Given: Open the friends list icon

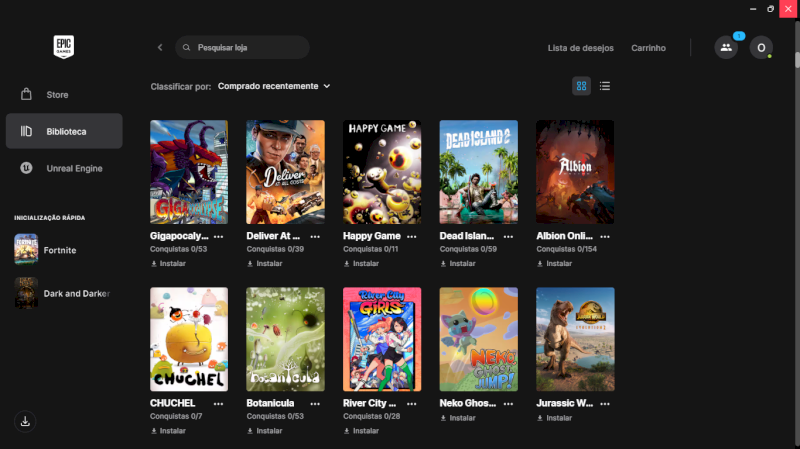Looking at the screenshot, I should coord(726,47).
